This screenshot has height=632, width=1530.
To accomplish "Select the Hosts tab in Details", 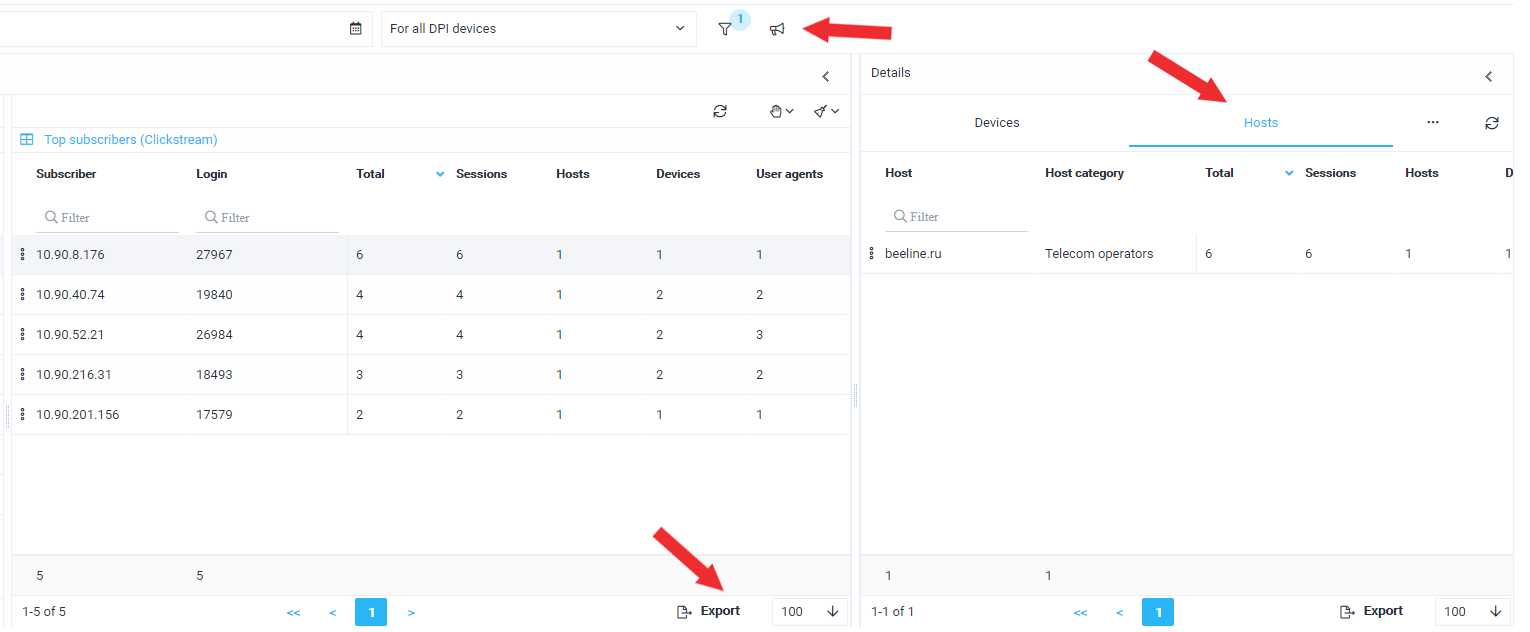I will pyautogui.click(x=1260, y=123).
